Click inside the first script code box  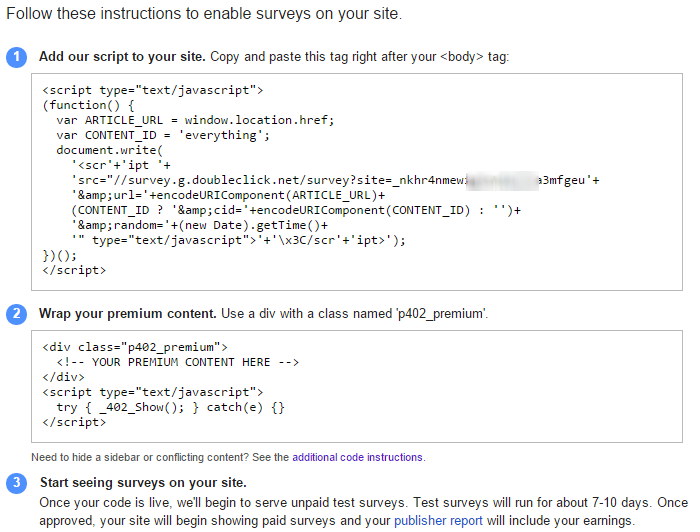(357, 182)
